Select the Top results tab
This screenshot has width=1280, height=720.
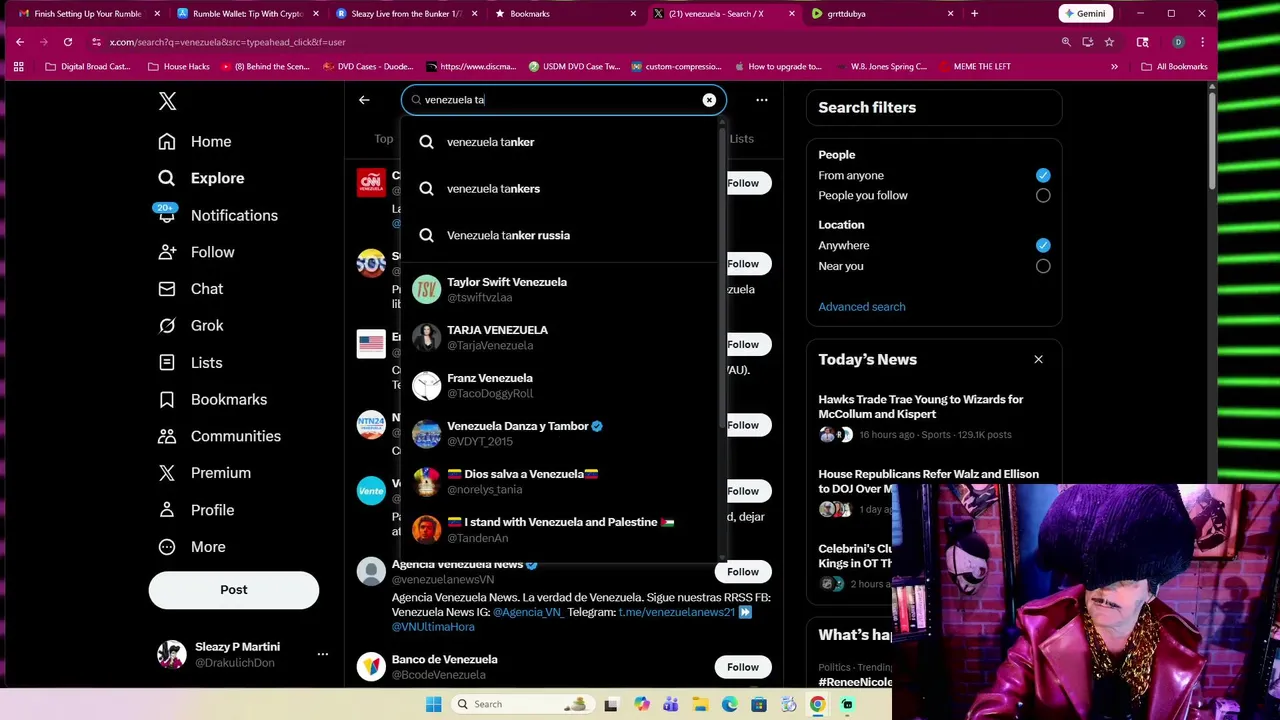(x=384, y=139)
